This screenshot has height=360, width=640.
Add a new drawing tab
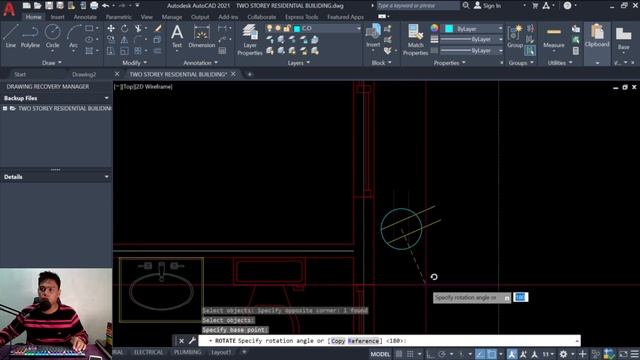pos(249,74)
